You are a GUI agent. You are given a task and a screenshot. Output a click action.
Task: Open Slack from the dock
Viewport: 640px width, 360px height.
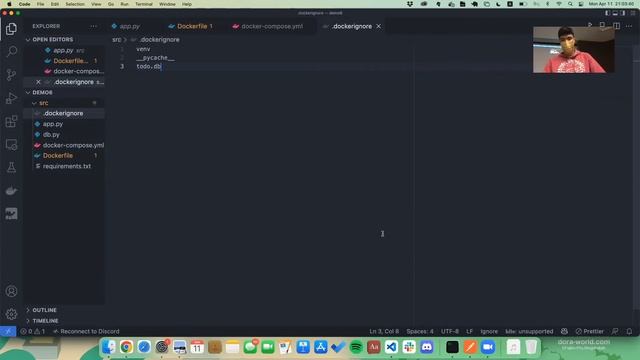[409, 347]
